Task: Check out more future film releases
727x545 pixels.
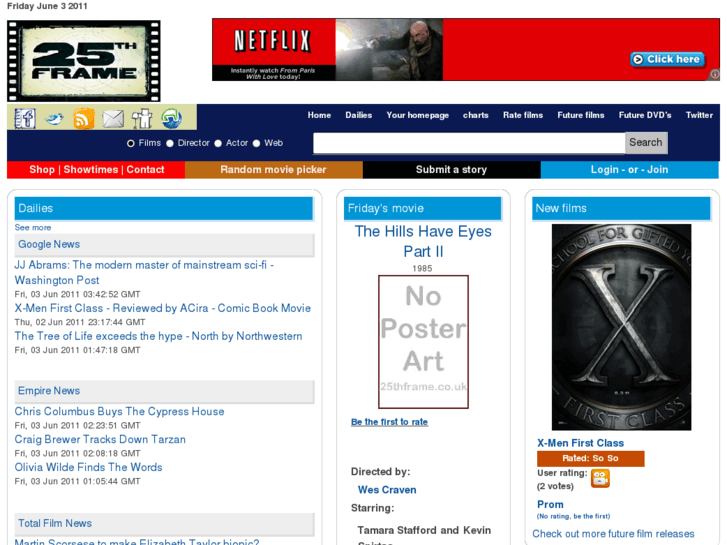Action: pos(613,534)
